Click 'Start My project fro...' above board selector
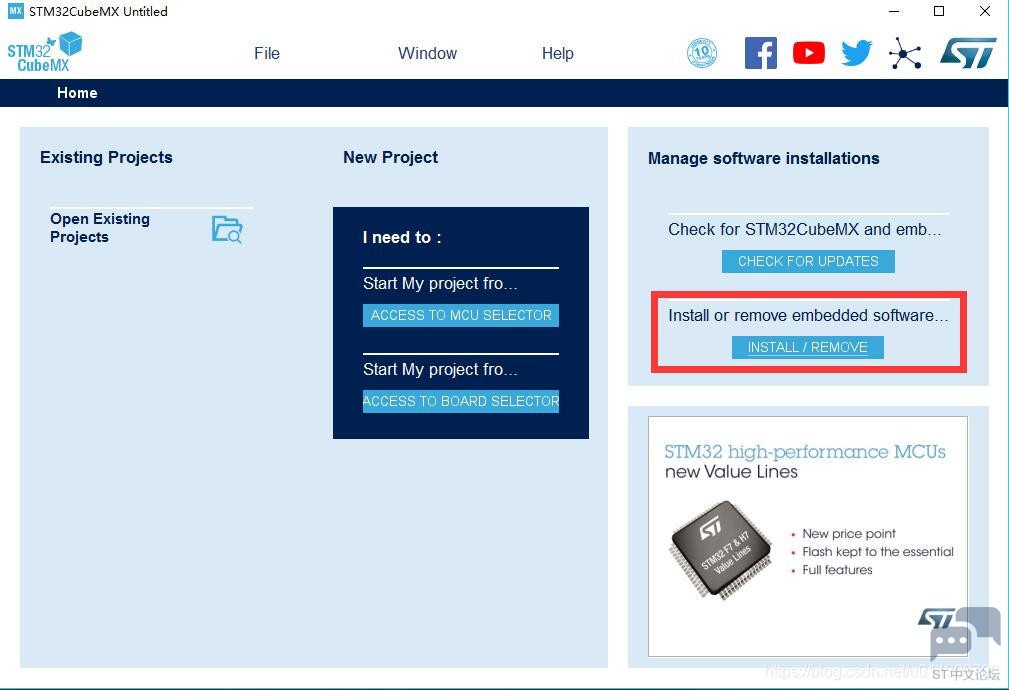1009x690 pixels. (x=440, y=369)
